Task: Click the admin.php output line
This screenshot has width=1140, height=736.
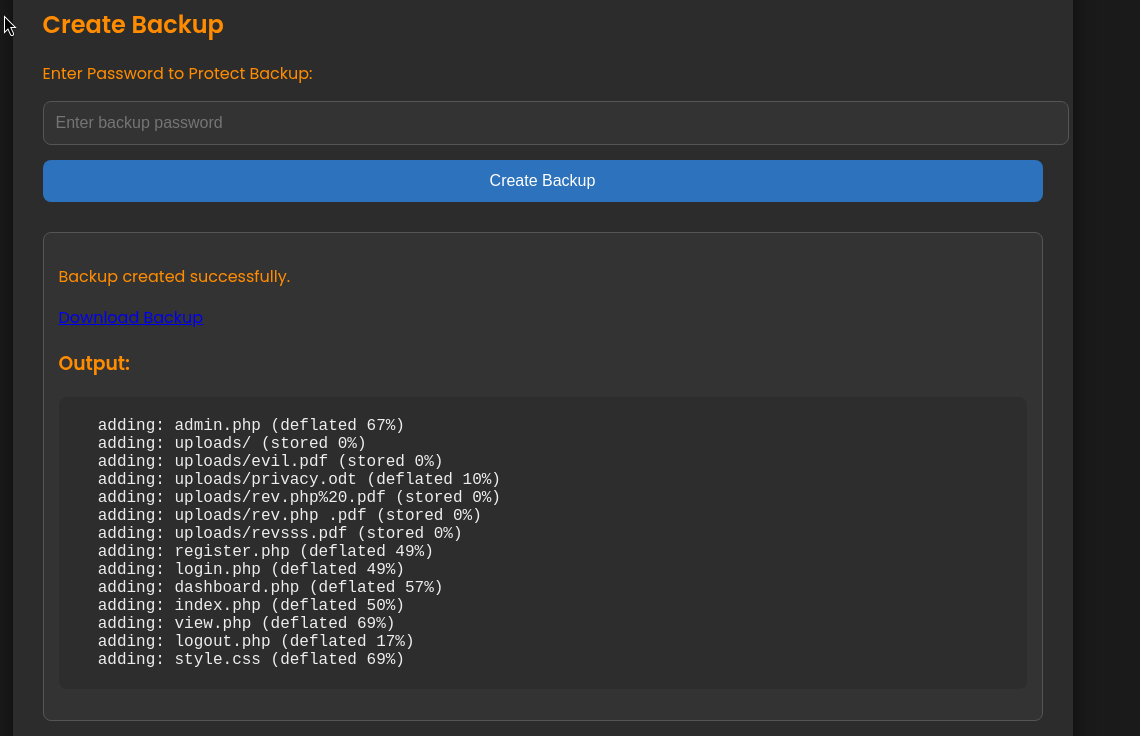Action: (250, 426)
